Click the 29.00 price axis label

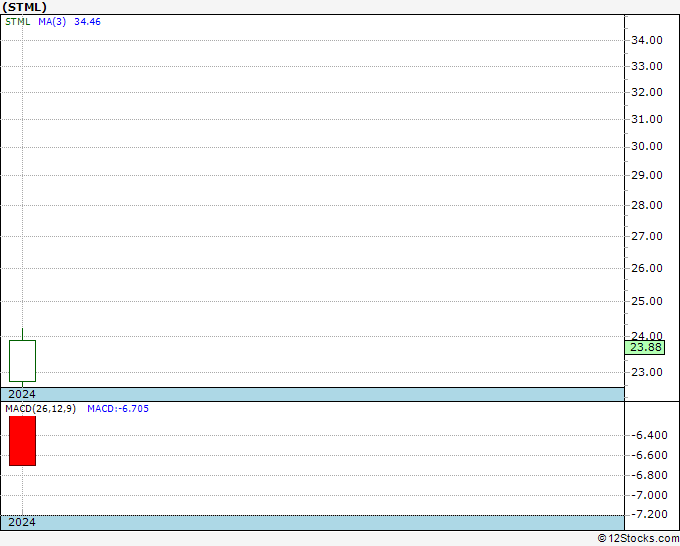(x=647, y=175)
